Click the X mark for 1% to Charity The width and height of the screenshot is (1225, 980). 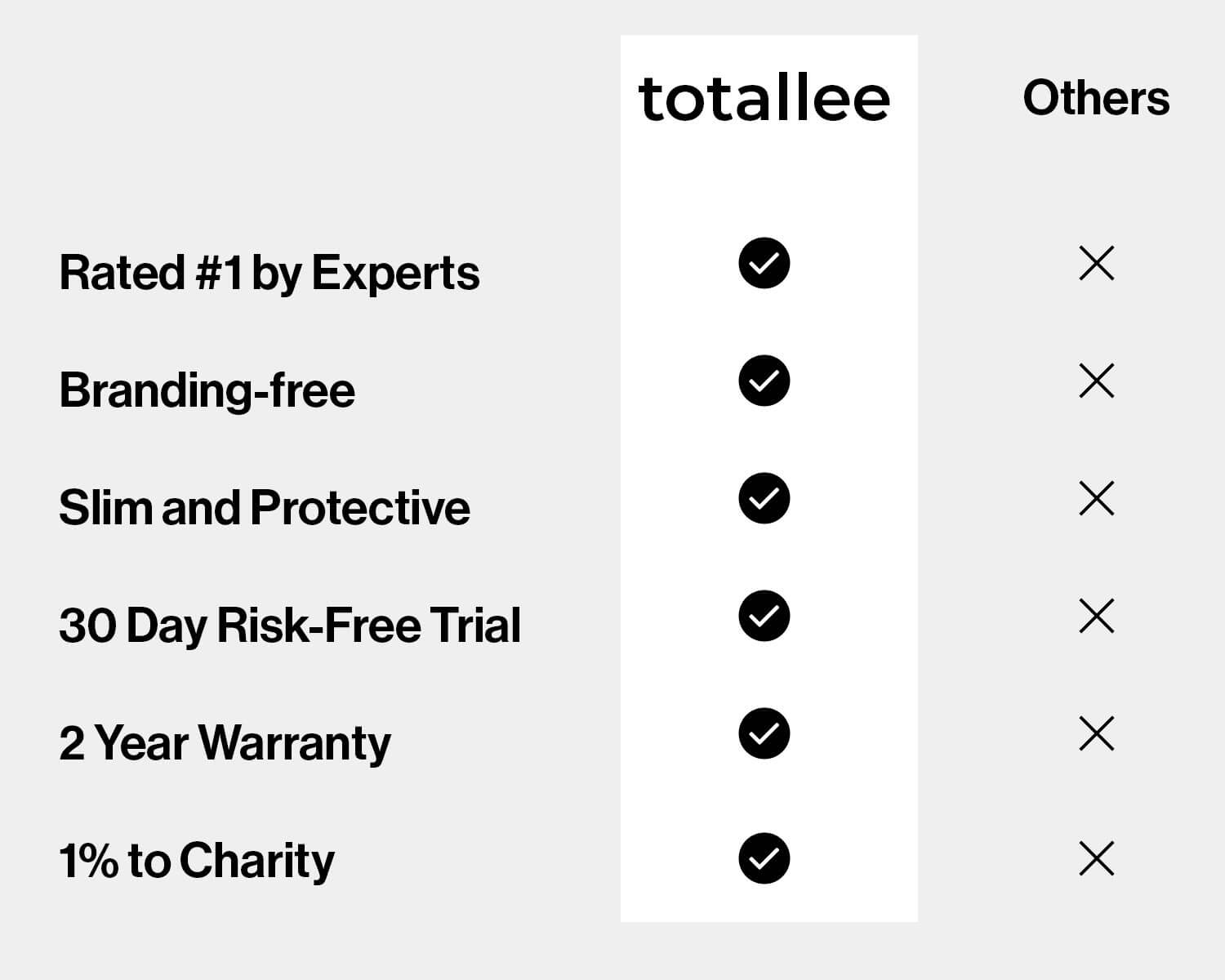coord(1096,858)
